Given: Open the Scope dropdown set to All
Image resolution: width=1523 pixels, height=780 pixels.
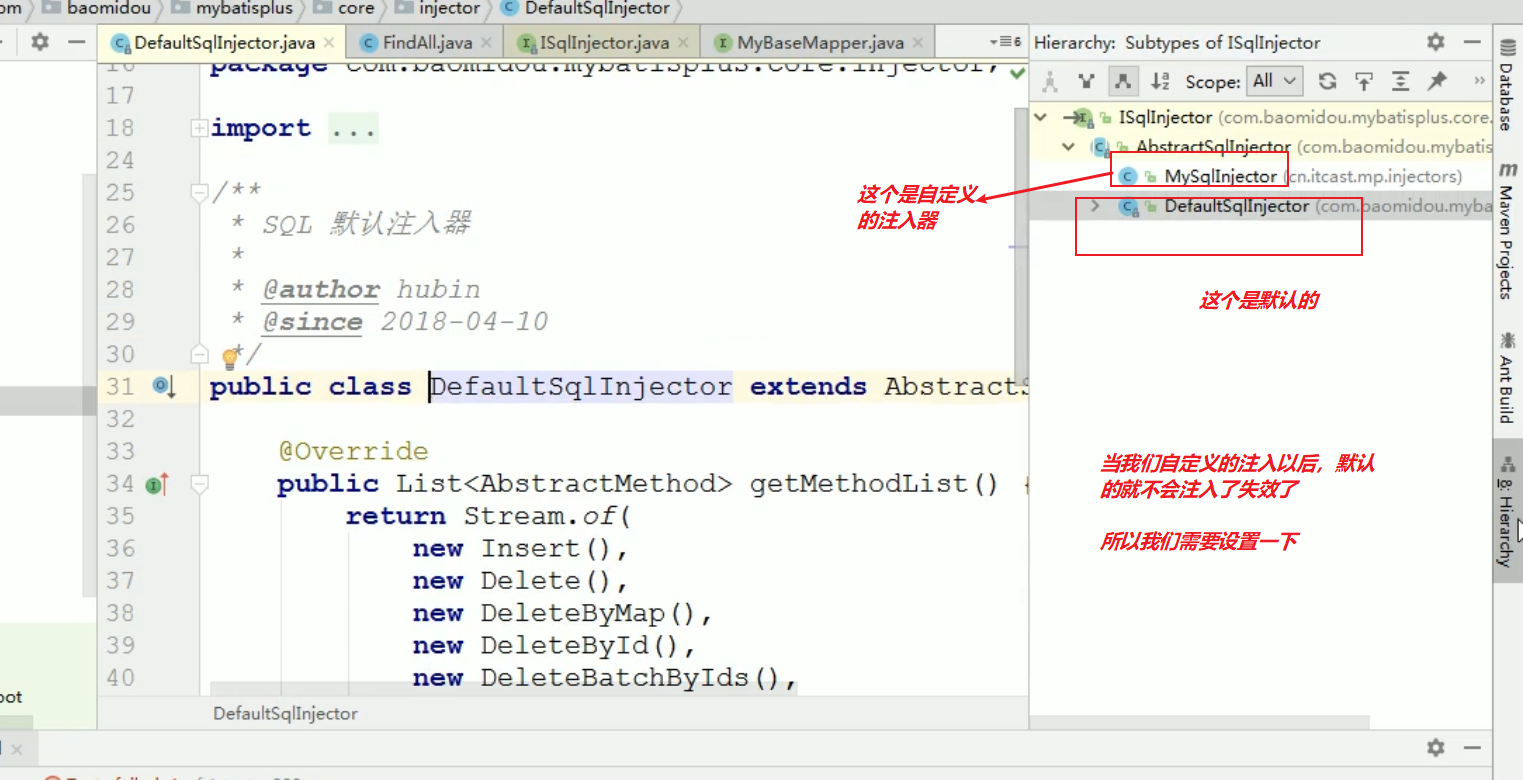Looking at the screenshot, I should pos(1275,81).
